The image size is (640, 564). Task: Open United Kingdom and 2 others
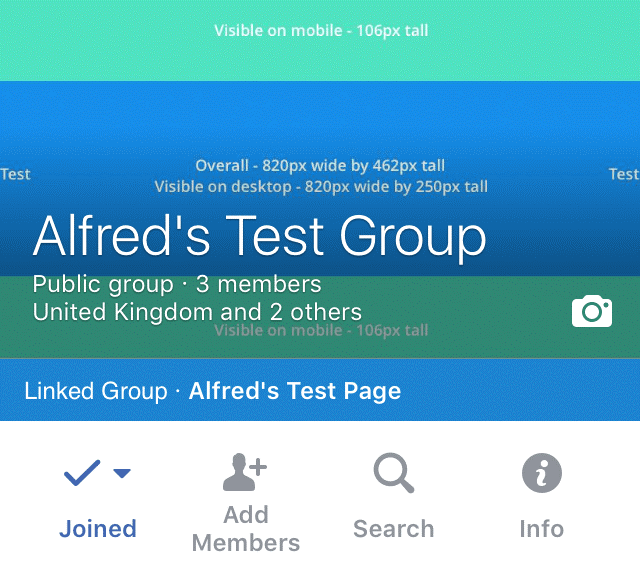(x=197, y=312)
